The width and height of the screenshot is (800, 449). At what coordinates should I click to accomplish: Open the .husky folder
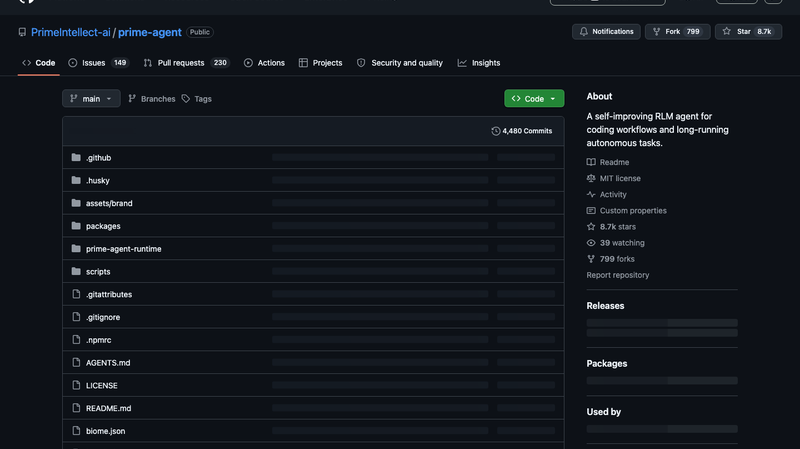(97, 181)
